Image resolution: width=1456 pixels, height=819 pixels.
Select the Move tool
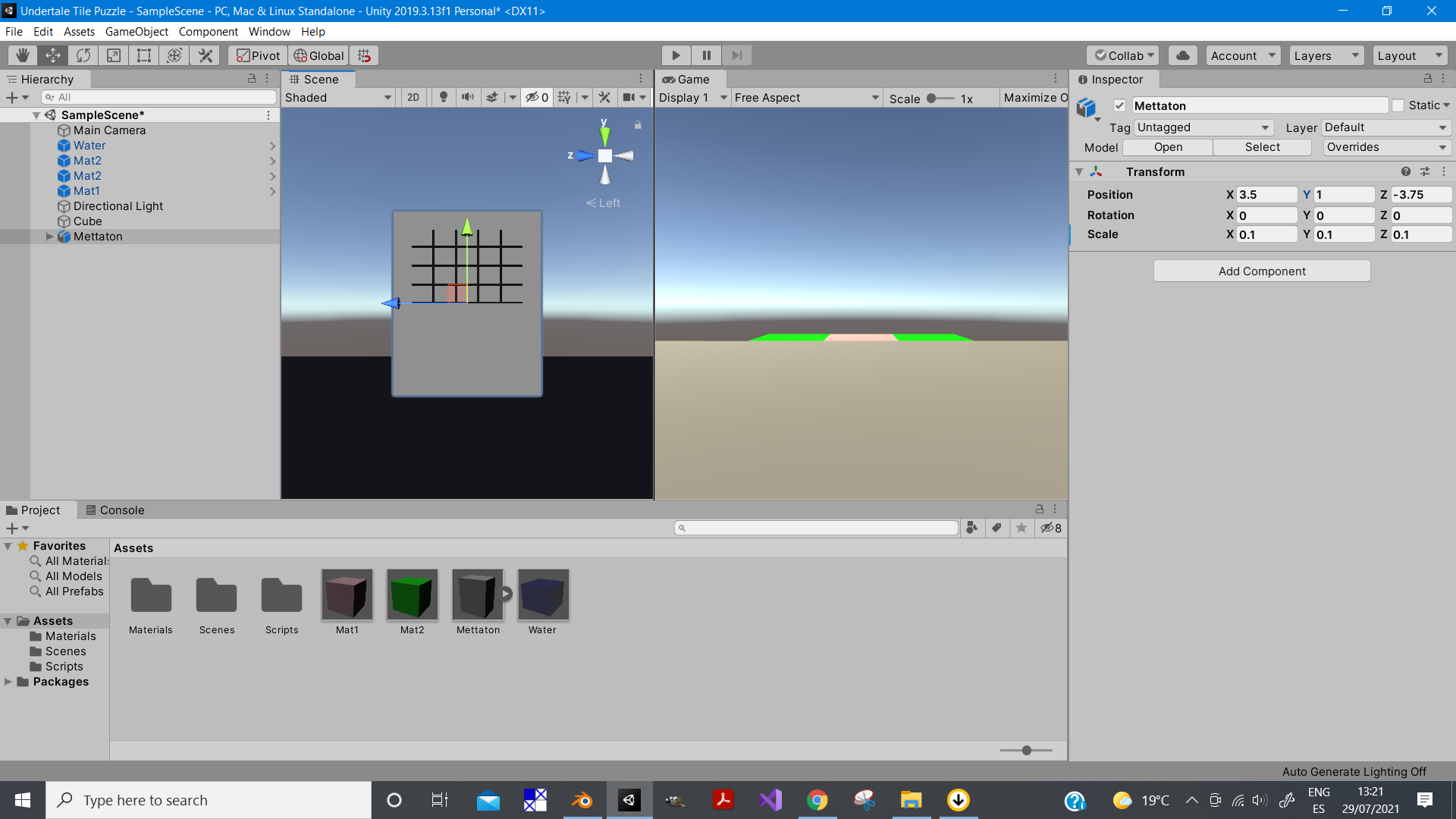click(53, 55)
